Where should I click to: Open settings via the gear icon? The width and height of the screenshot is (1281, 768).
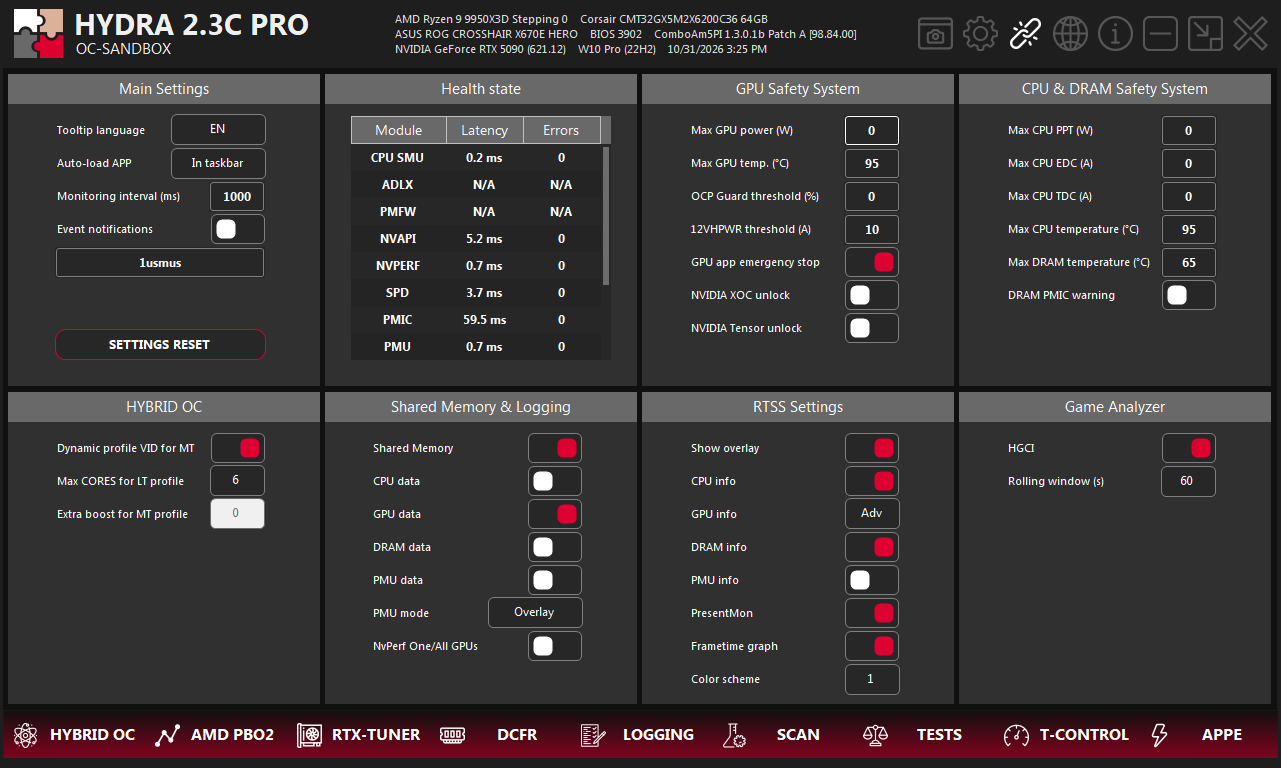pyautogui.click(x=981, y=34)
